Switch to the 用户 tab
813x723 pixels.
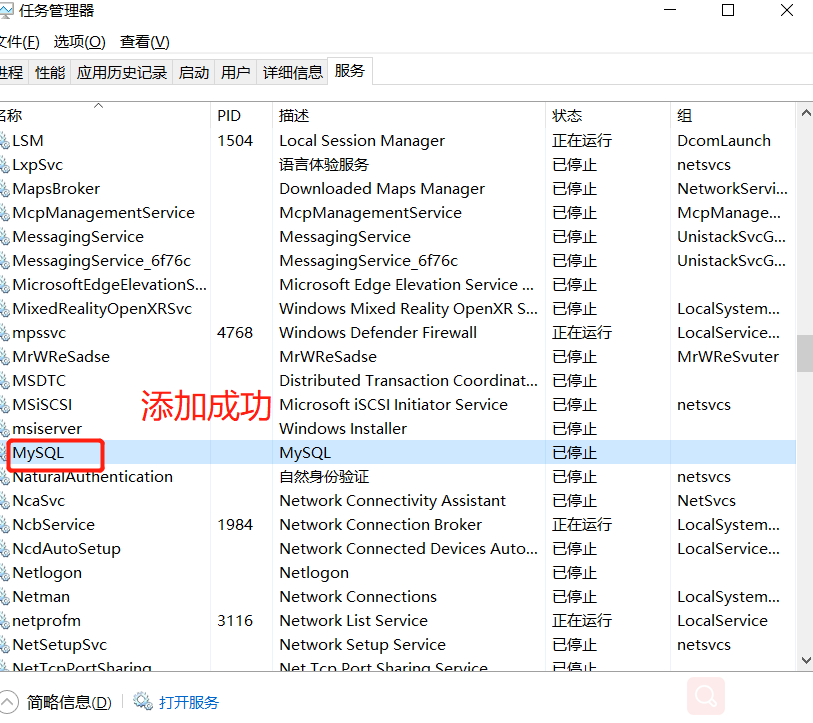tap(235, 72)
